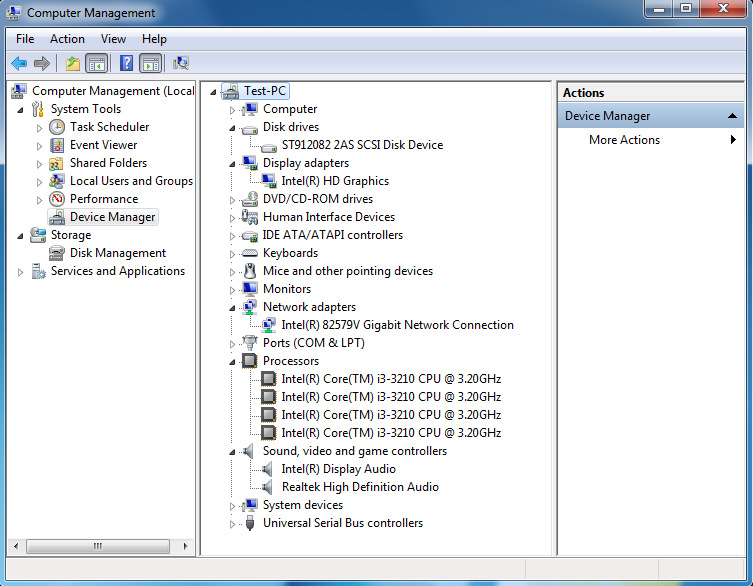Click the Network adapters category icon
753x586 pixels.
[250, 307]
